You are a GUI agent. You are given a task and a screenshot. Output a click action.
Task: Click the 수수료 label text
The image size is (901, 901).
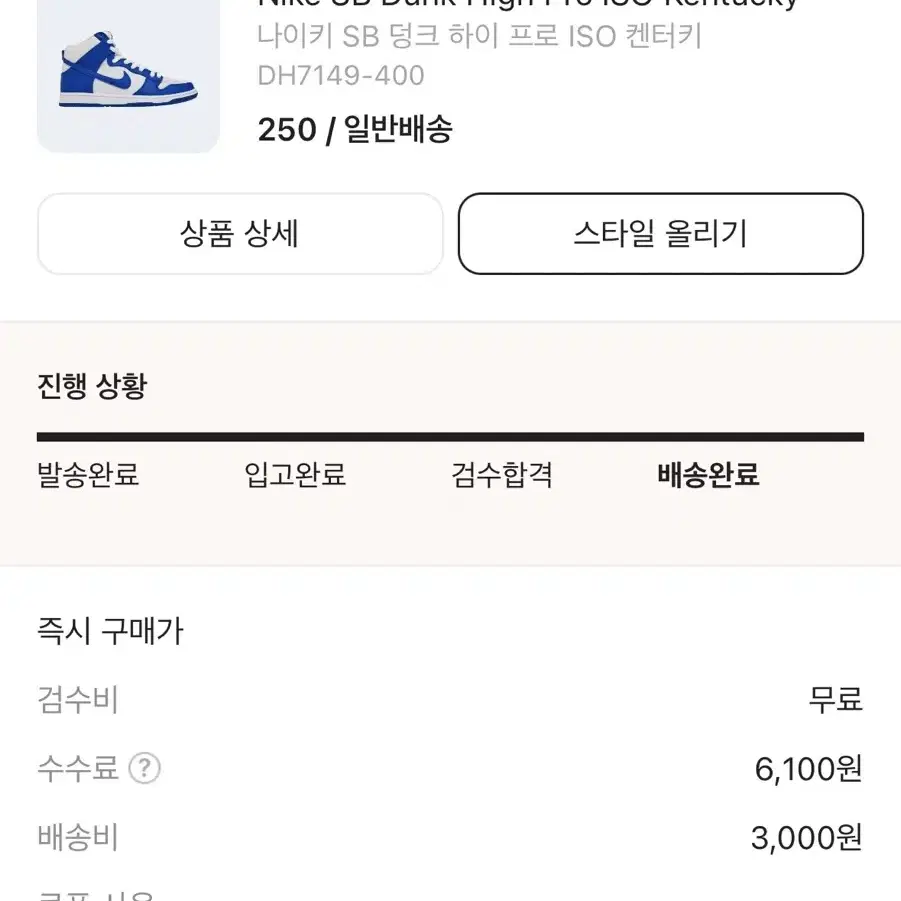point(78,768)
